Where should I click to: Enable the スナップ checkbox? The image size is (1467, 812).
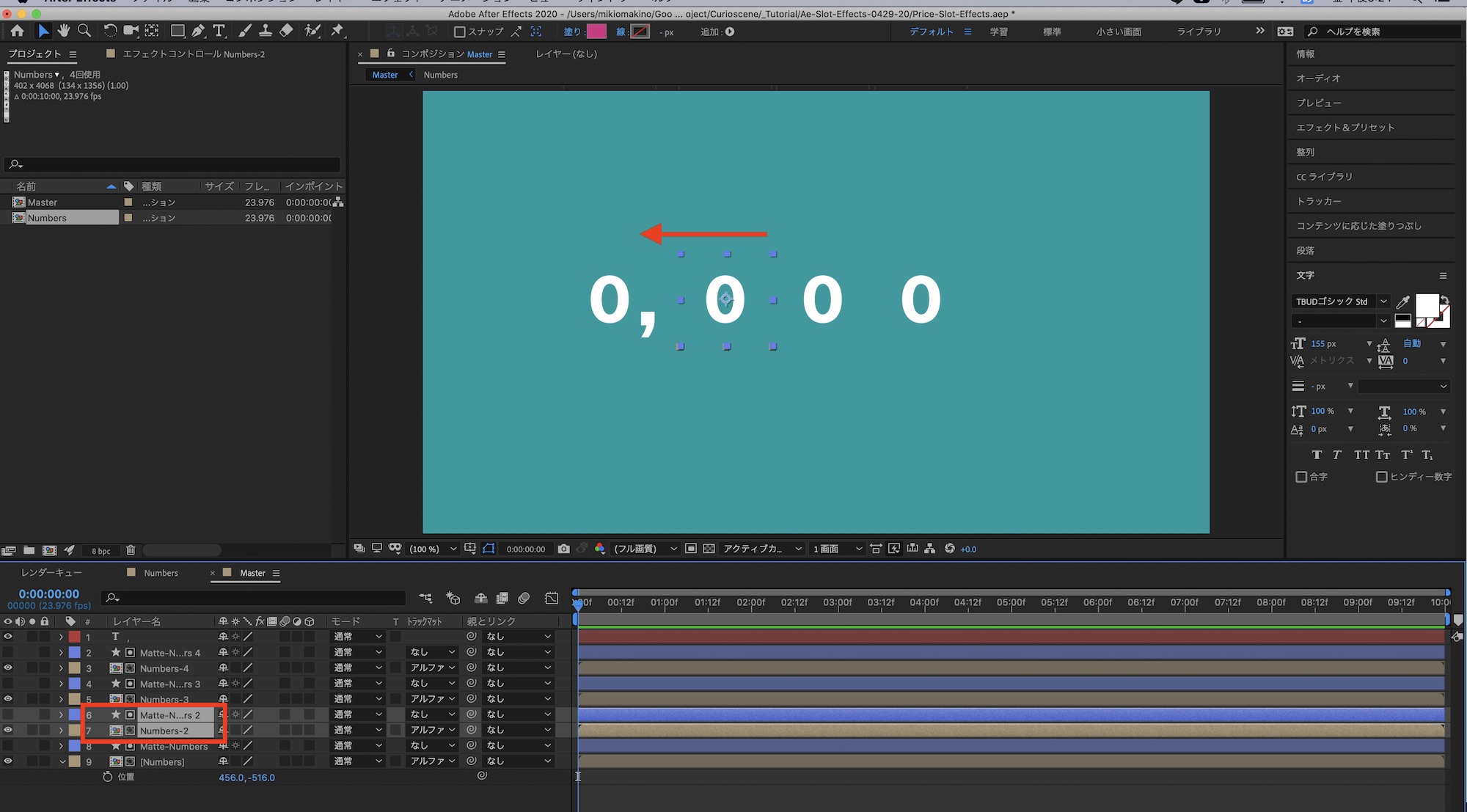(x=460, y=32)
